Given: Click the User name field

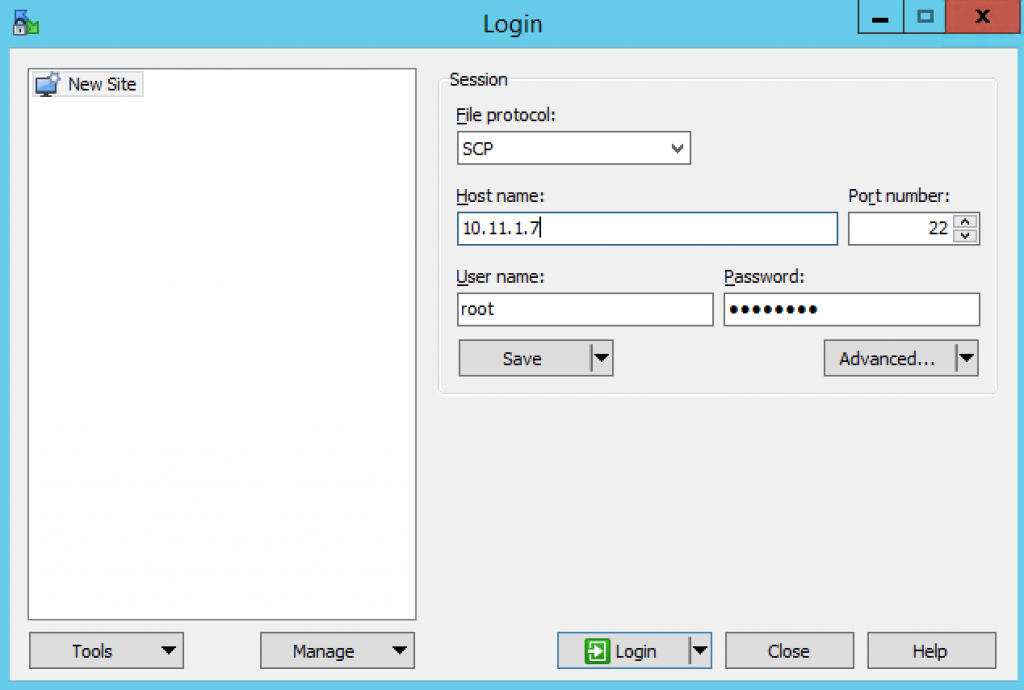Looking at the screenshot, I should coord(585,309).
